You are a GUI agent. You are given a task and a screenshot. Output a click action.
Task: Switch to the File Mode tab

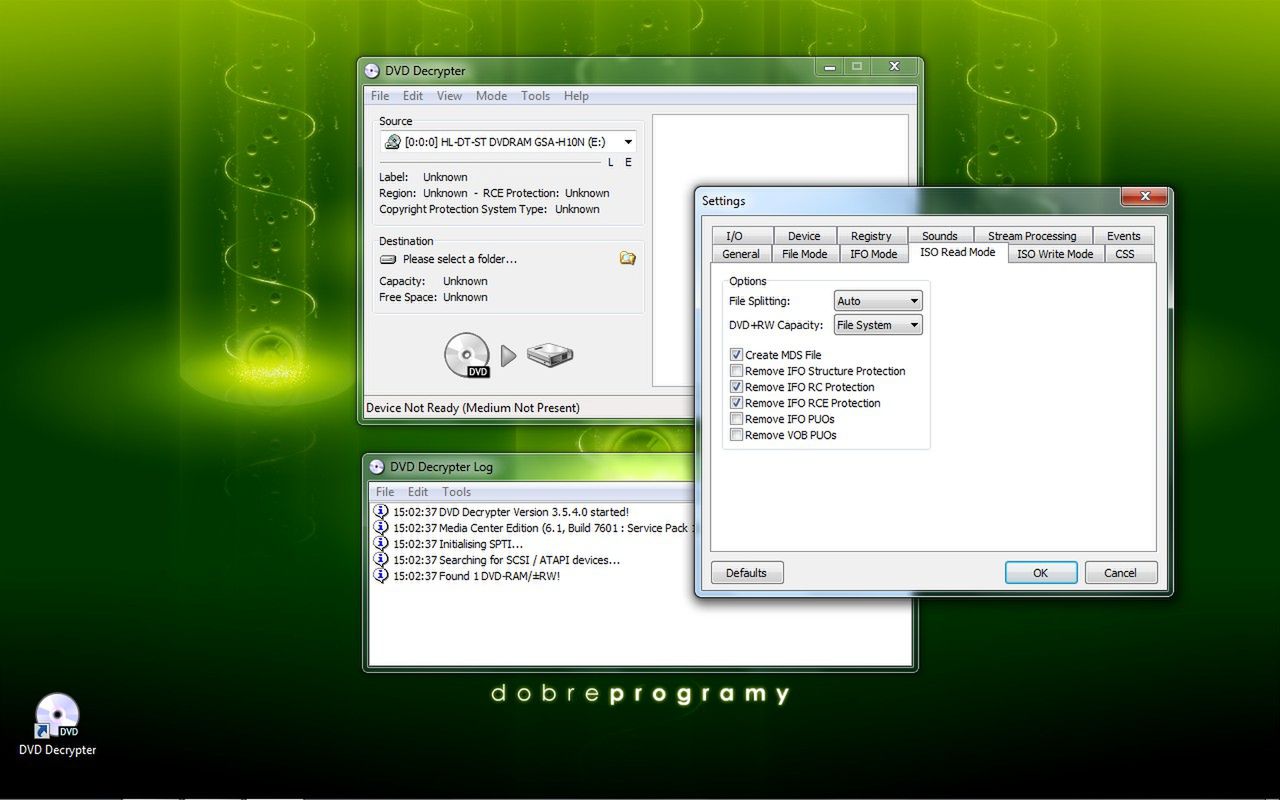[805, 254]
